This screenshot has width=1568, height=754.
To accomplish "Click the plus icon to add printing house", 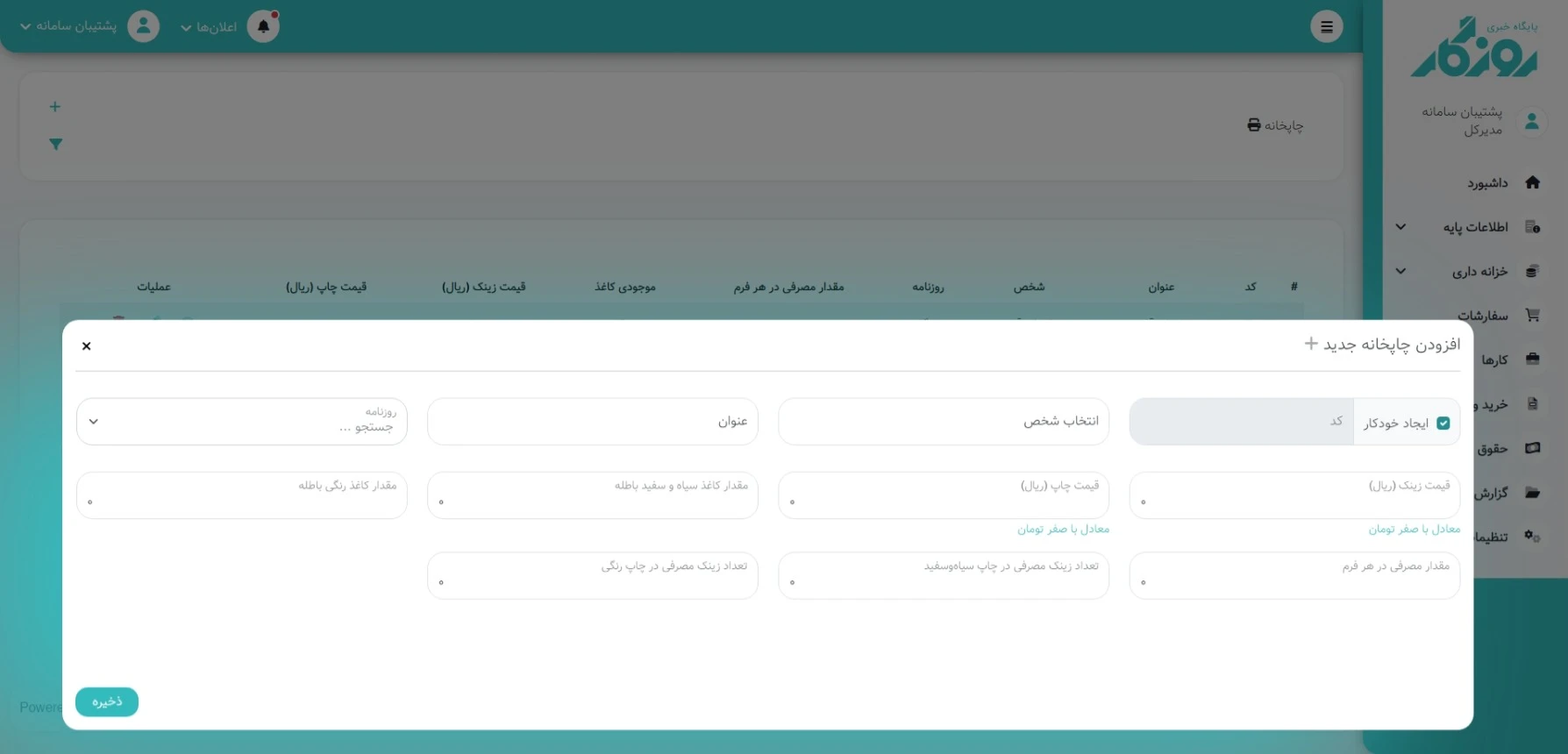I will (55, 107).
